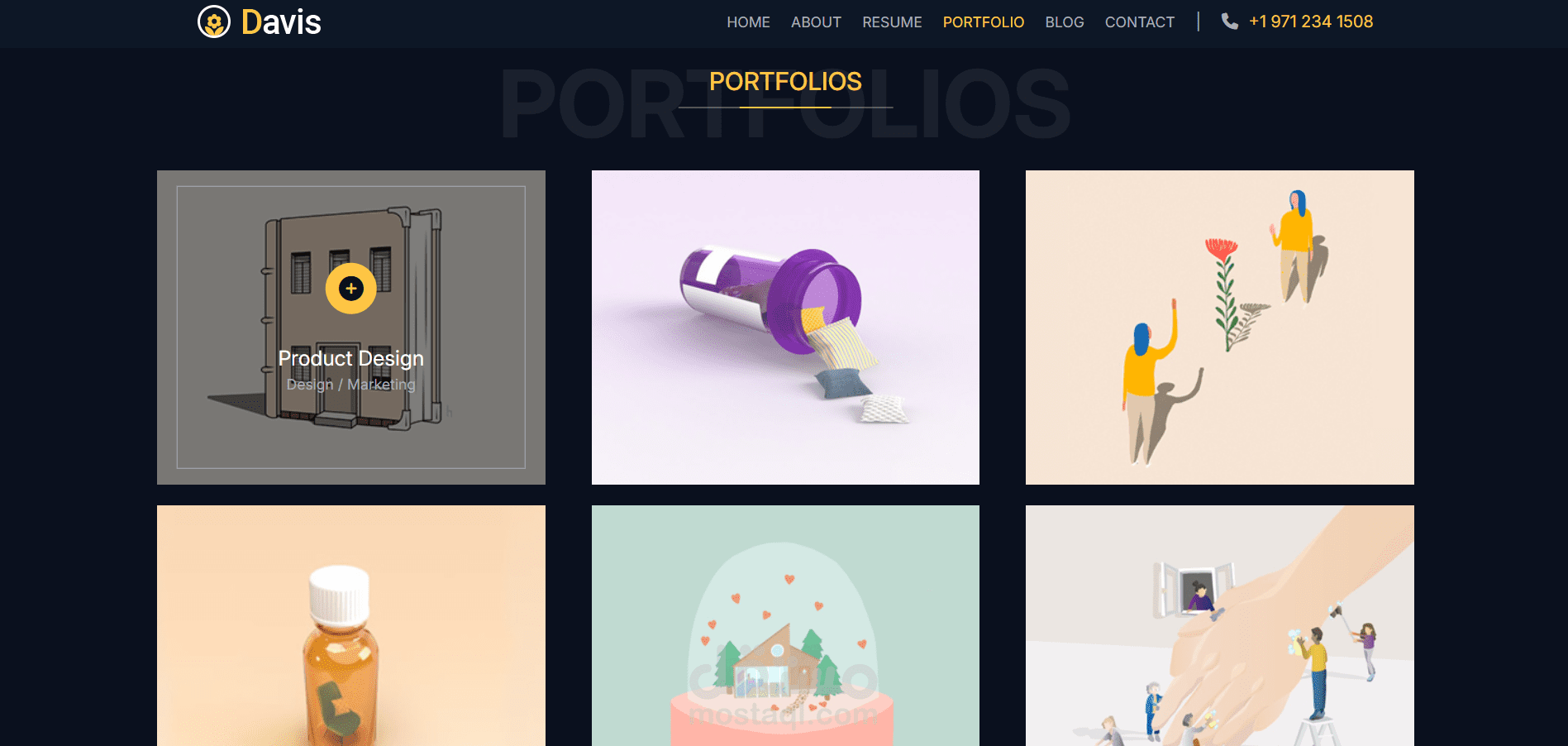Open the Product Design title link
The width and height of the screenshot is (1568, 746).
click(x=350, y=358)
